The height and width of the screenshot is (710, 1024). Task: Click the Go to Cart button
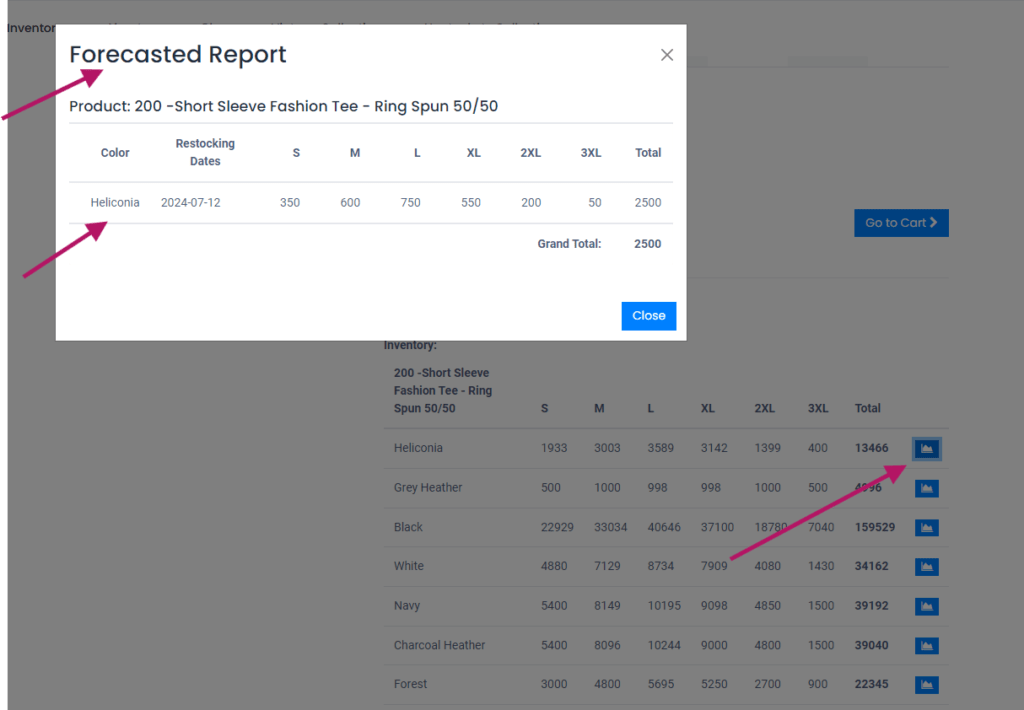click(900, 223)
